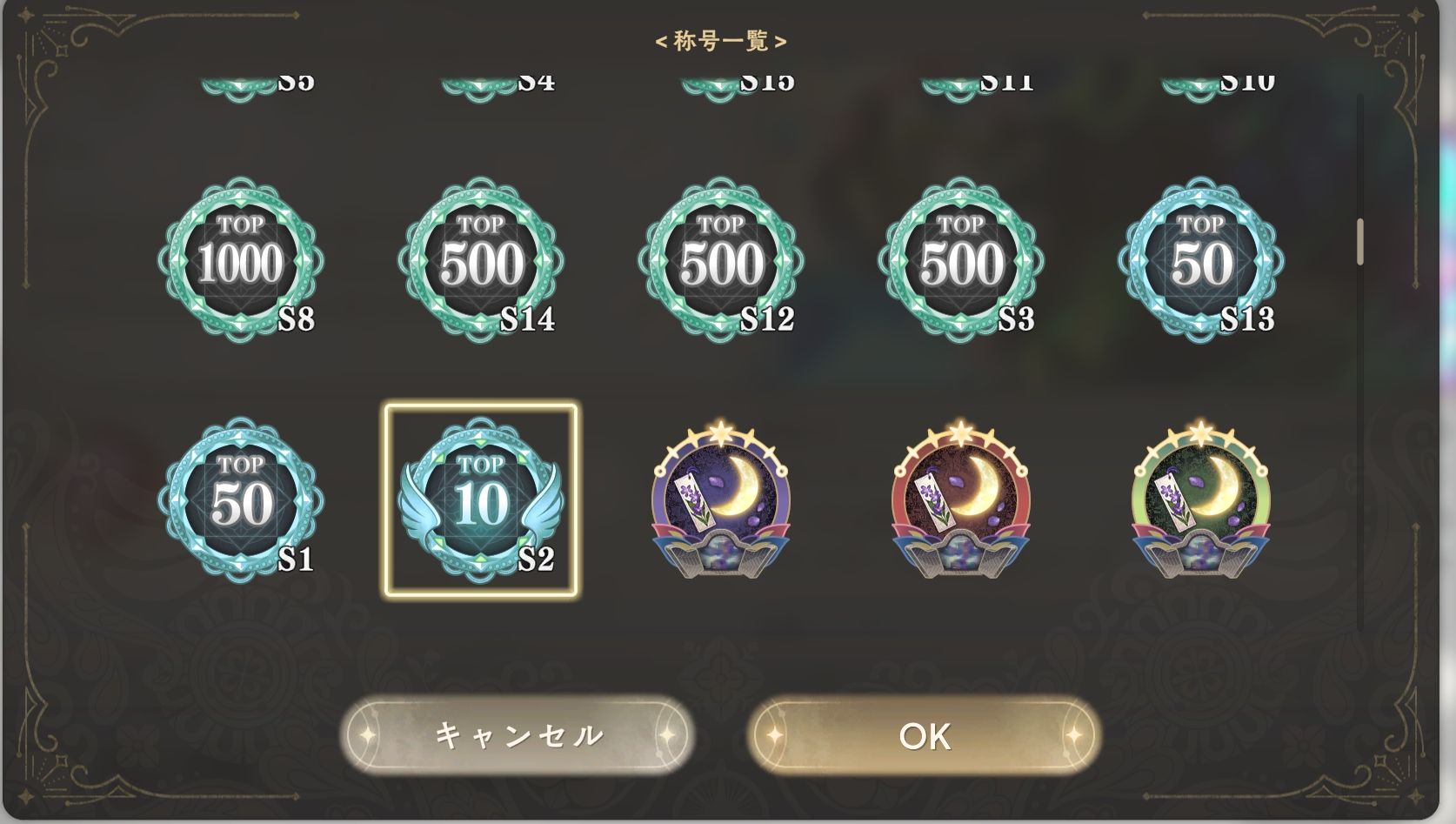This screenshot has height=824, width=1456.
Task: Select the TOP 50 S13 badge
Action: coord(1201,259)
